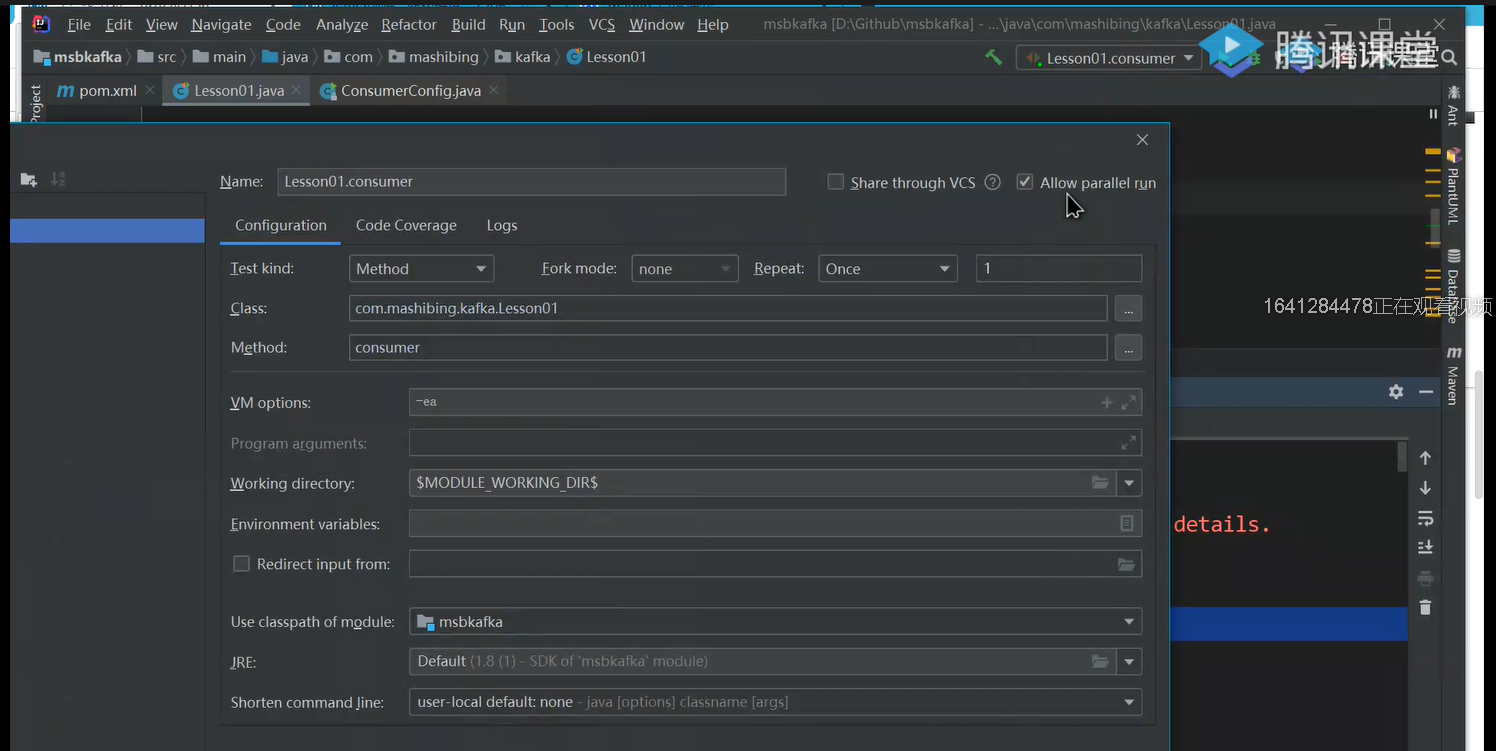The height and width of the screenshot is (751, 1496).
Task: Open the Ant tool window
Action: 1453,105
